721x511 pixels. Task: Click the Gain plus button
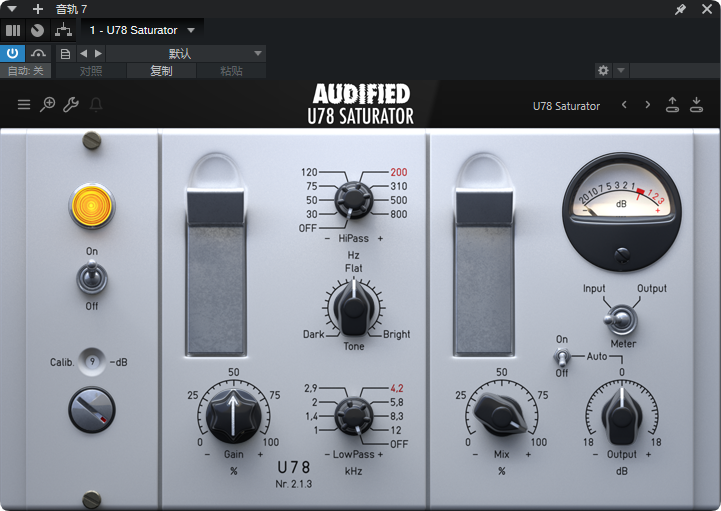[260, 454]
